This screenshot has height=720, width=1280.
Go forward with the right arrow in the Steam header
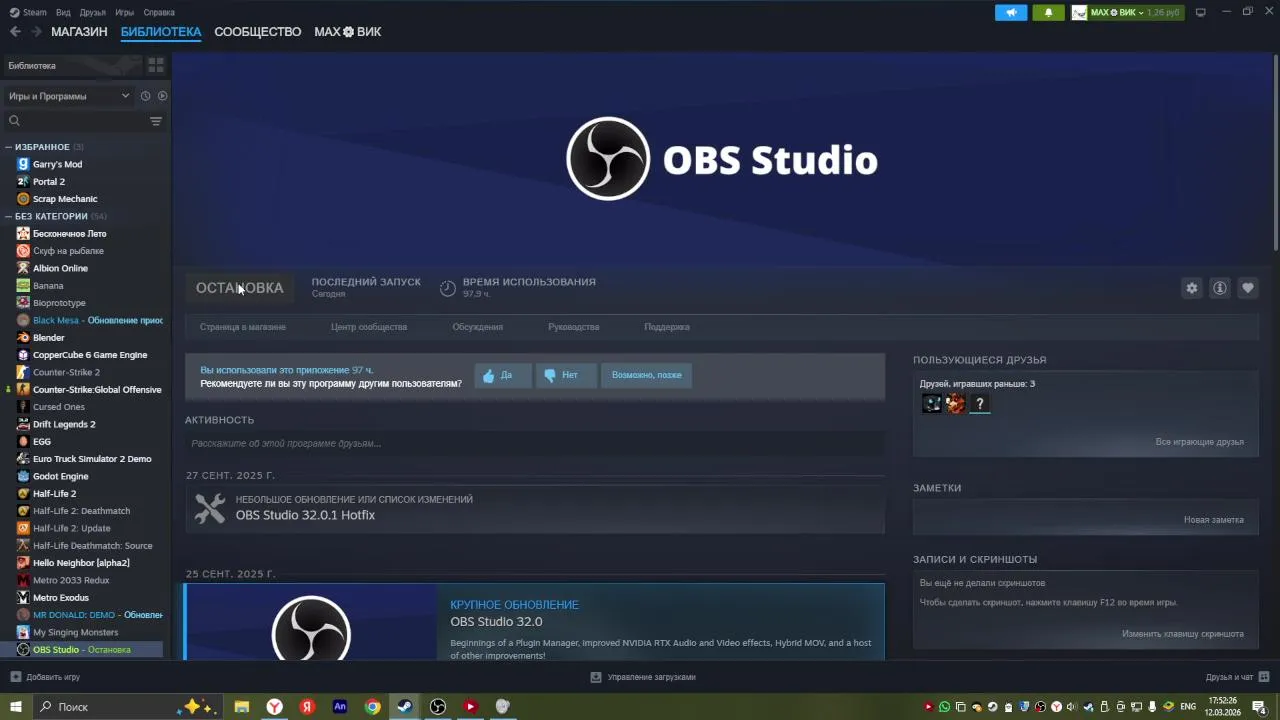pyautogui.click(x=36, y=32)
